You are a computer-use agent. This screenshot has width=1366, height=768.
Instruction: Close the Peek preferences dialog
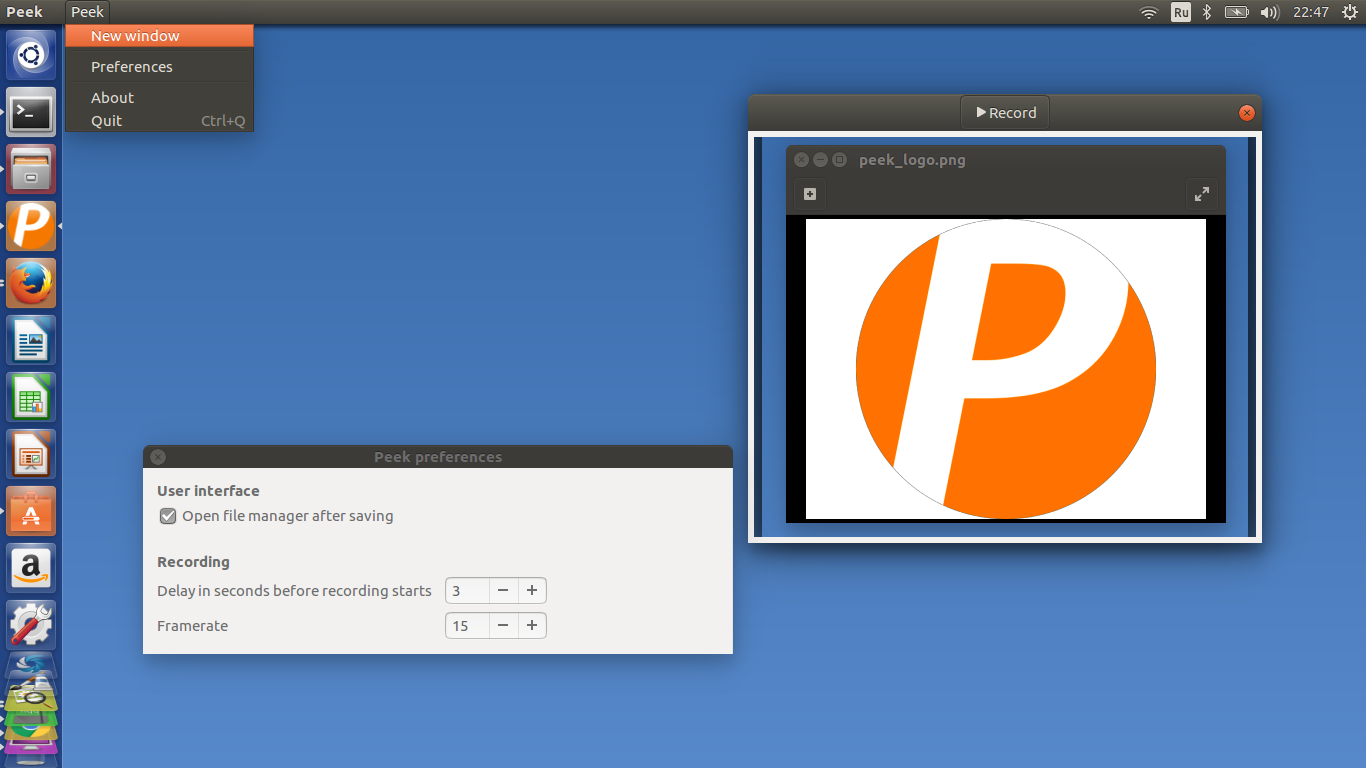(158, 457)
